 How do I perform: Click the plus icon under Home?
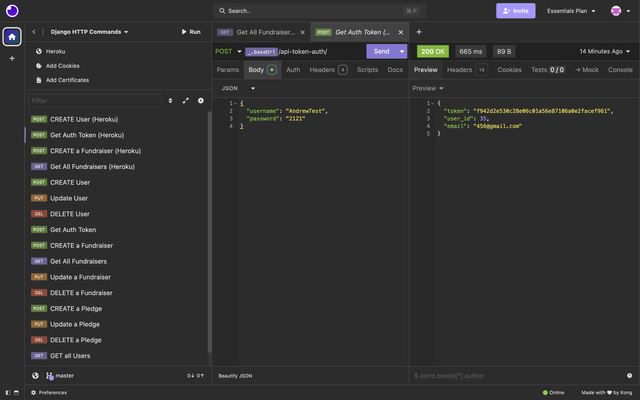coord(12,58)
